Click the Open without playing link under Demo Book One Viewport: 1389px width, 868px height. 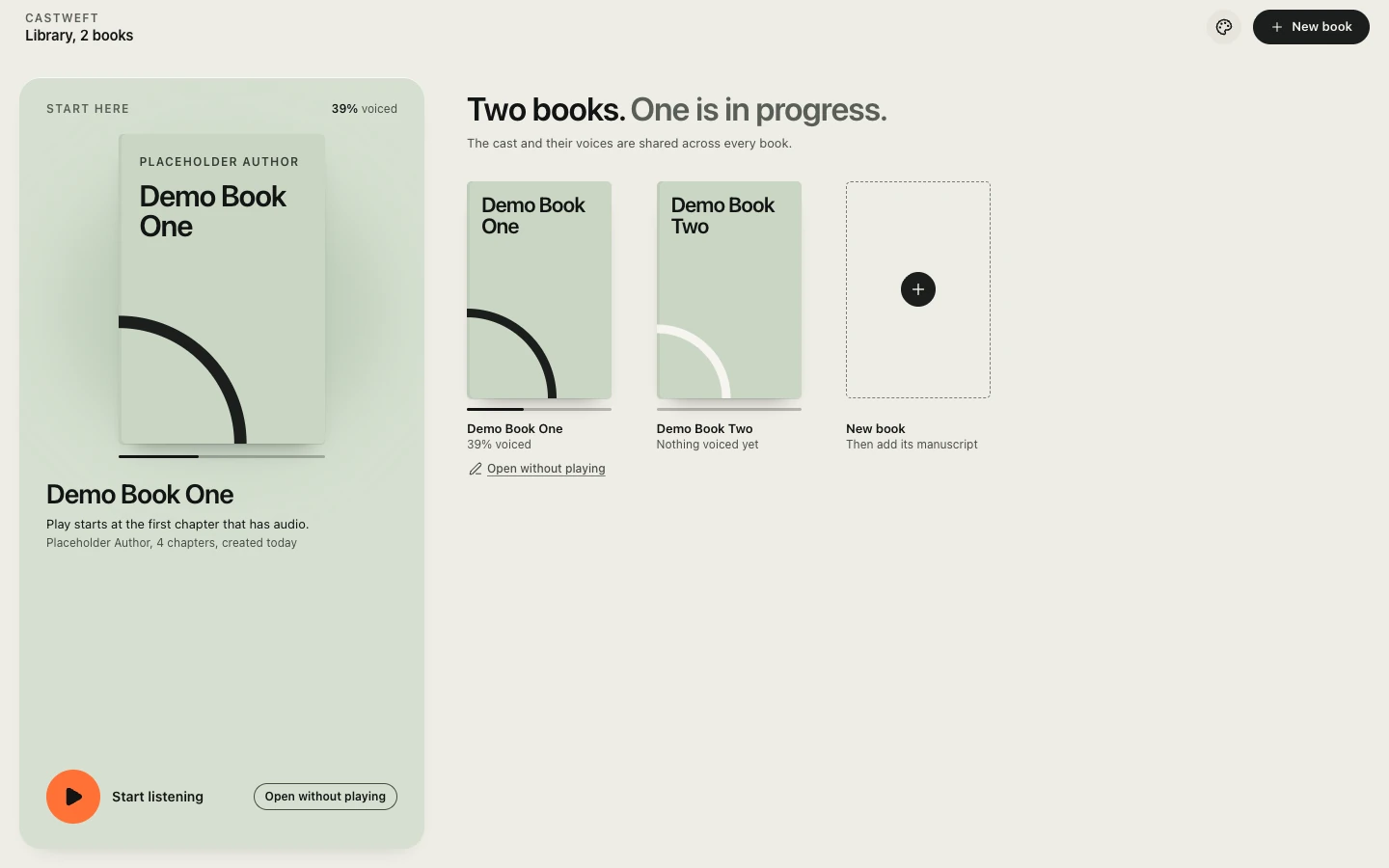click(x=546, y=469)
